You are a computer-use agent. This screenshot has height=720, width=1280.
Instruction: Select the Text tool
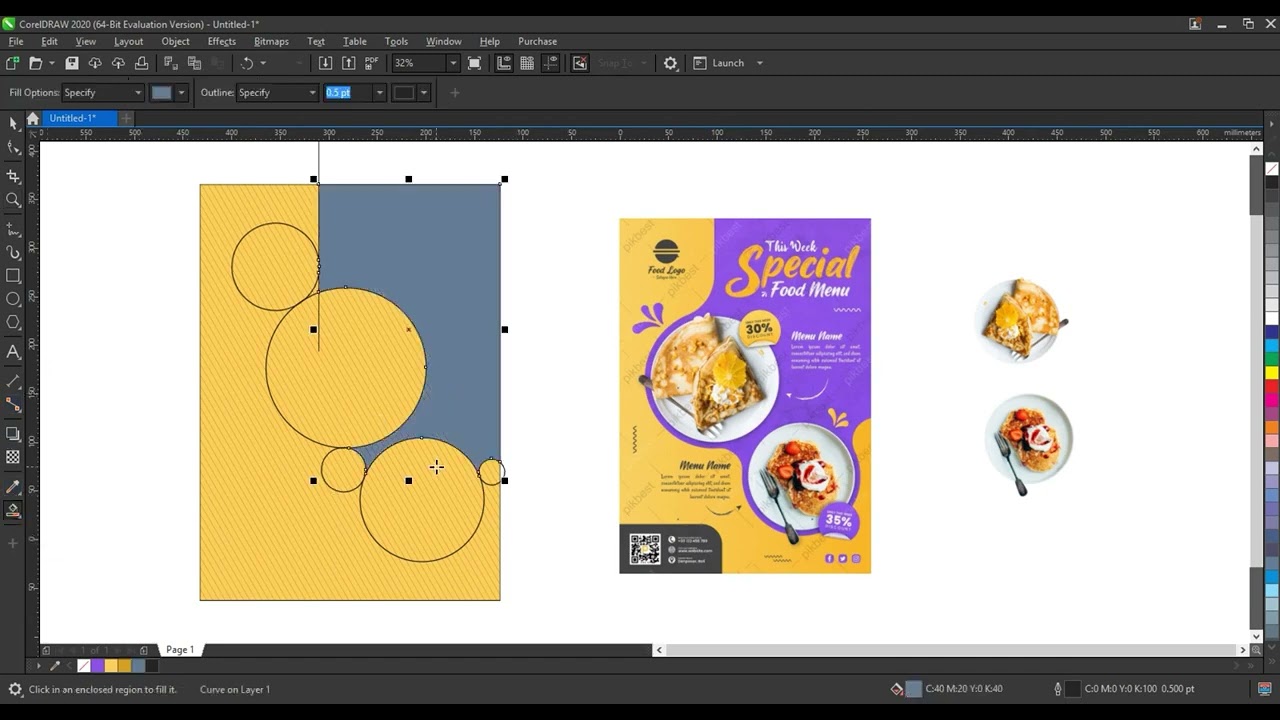13,352
